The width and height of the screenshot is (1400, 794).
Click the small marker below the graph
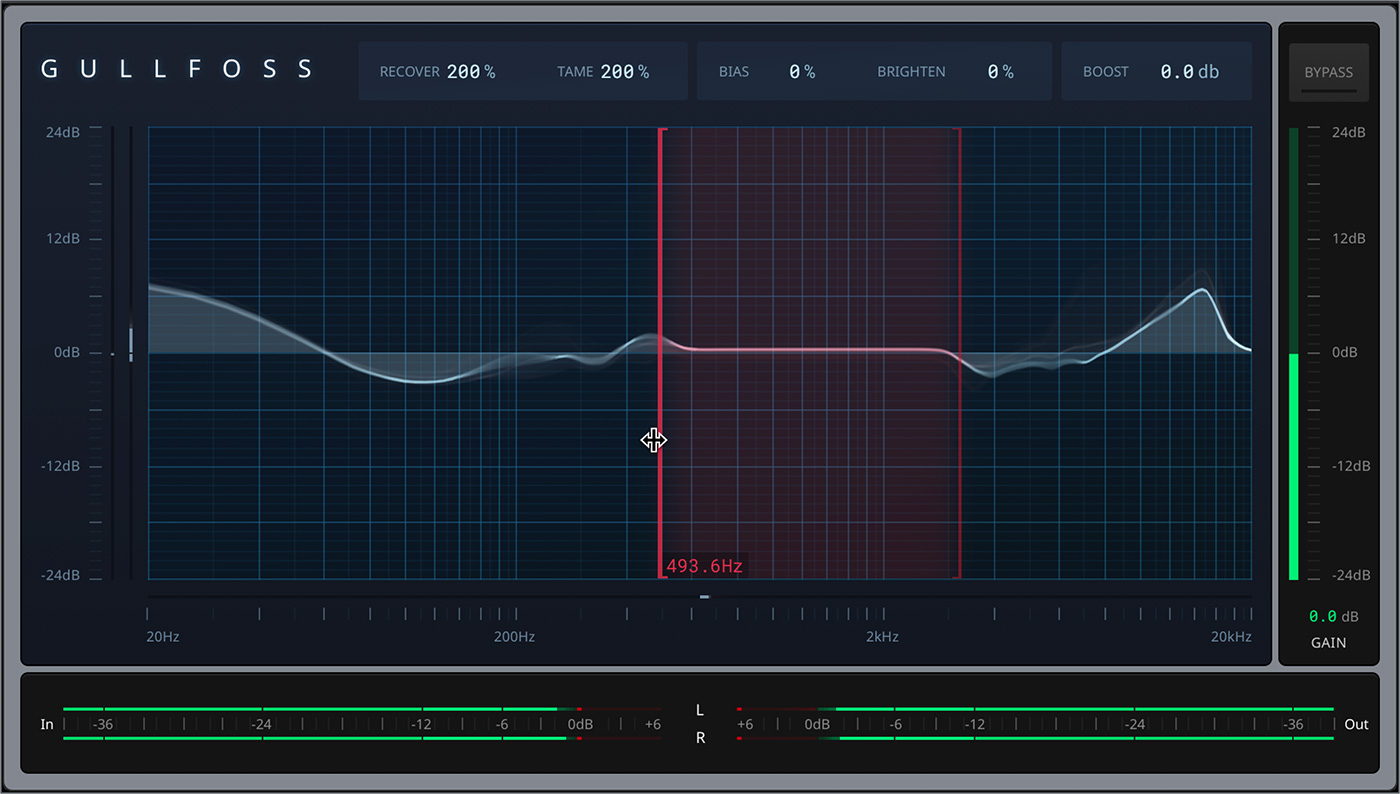tap(705, 597)
